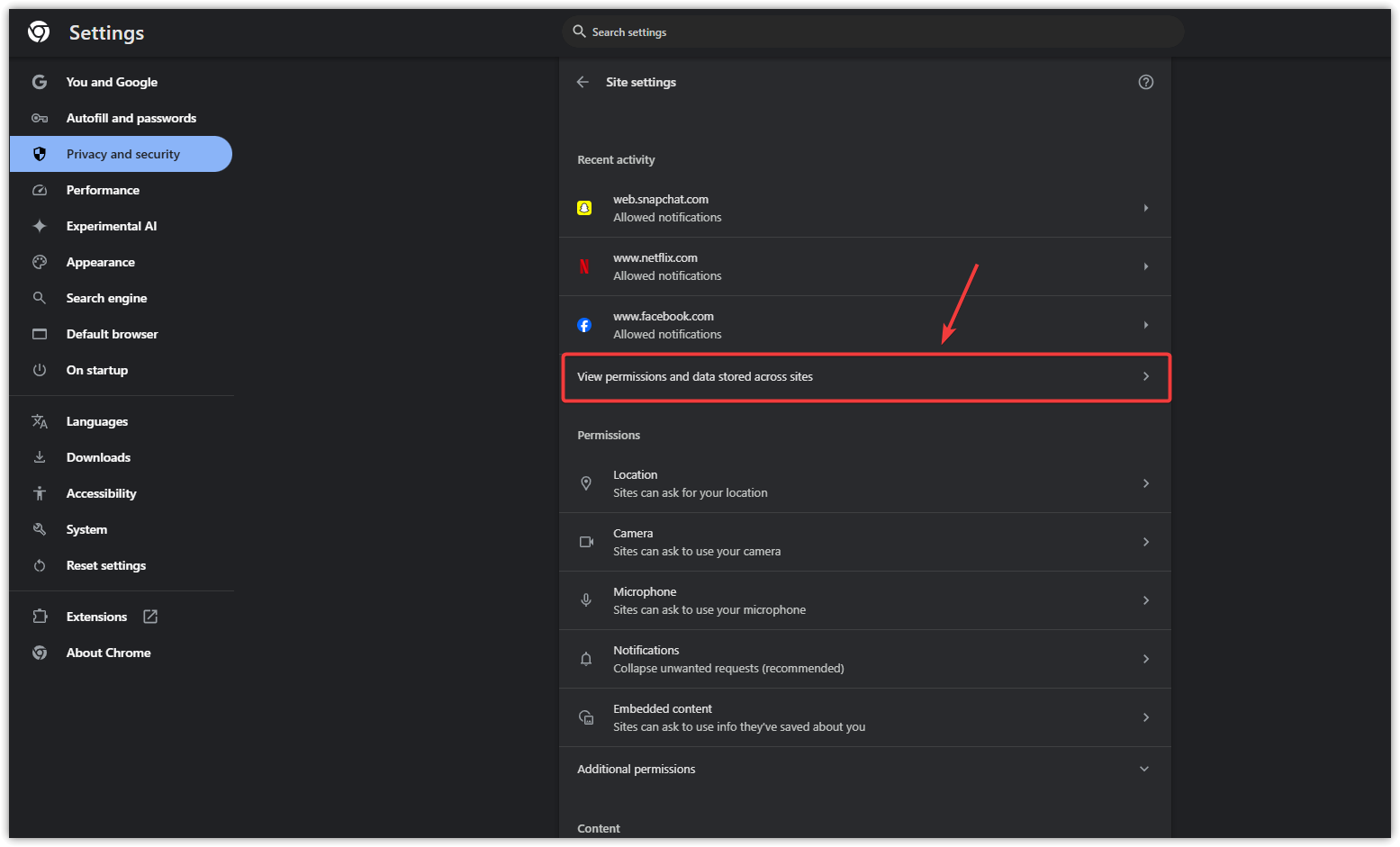This screenshot has width=1400, height=847.
Task: Open Microphone permission settings chevron
Action: [x=1145, y=600]
